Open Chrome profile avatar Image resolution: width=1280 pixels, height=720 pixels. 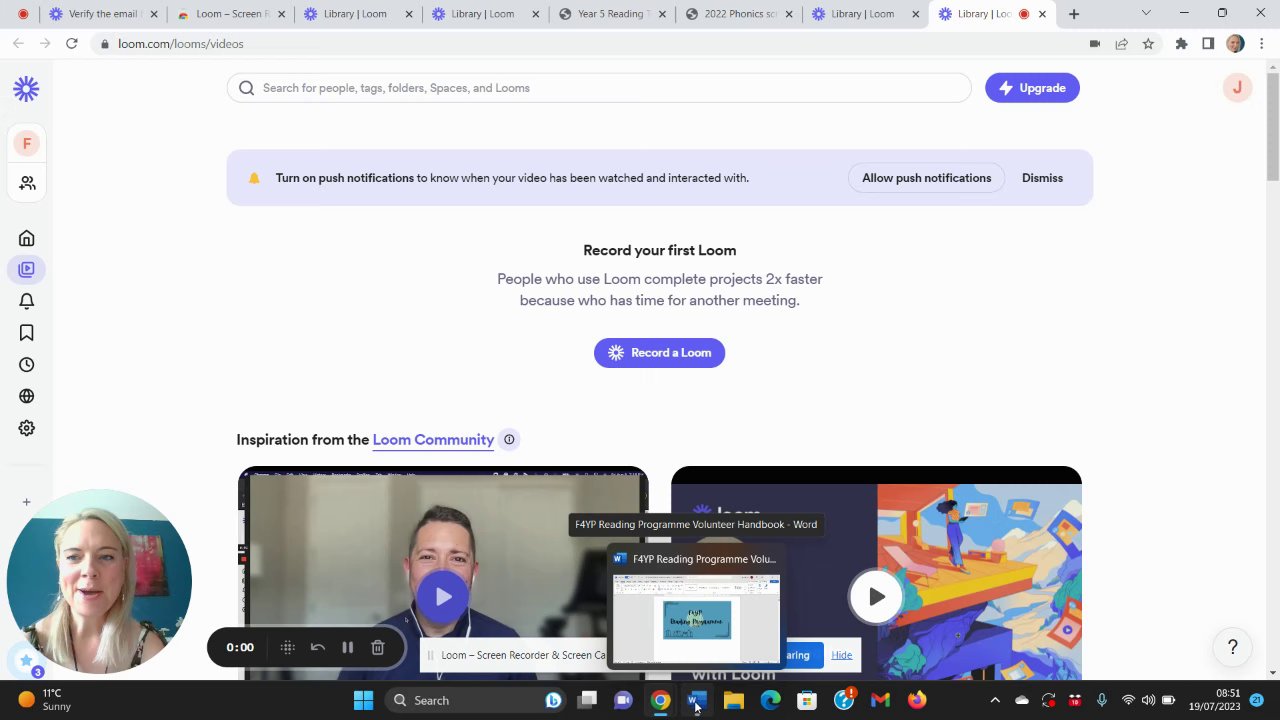1235,44
